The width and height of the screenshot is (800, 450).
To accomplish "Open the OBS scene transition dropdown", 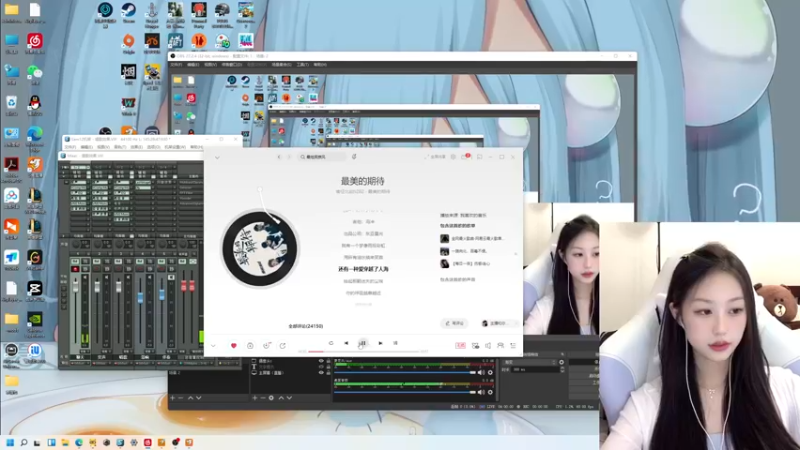I will (x=529, y=362).
